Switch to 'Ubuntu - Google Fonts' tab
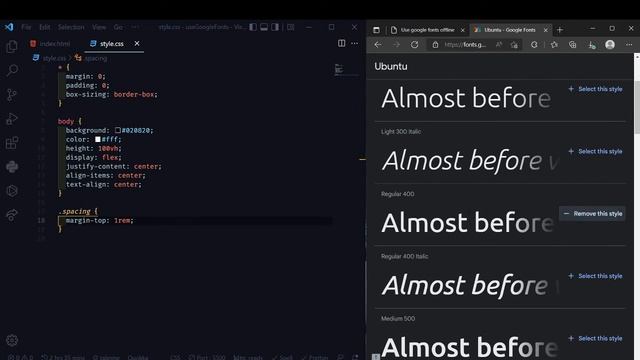The width and height of the screenshot is (640, 360). point(510,30)
